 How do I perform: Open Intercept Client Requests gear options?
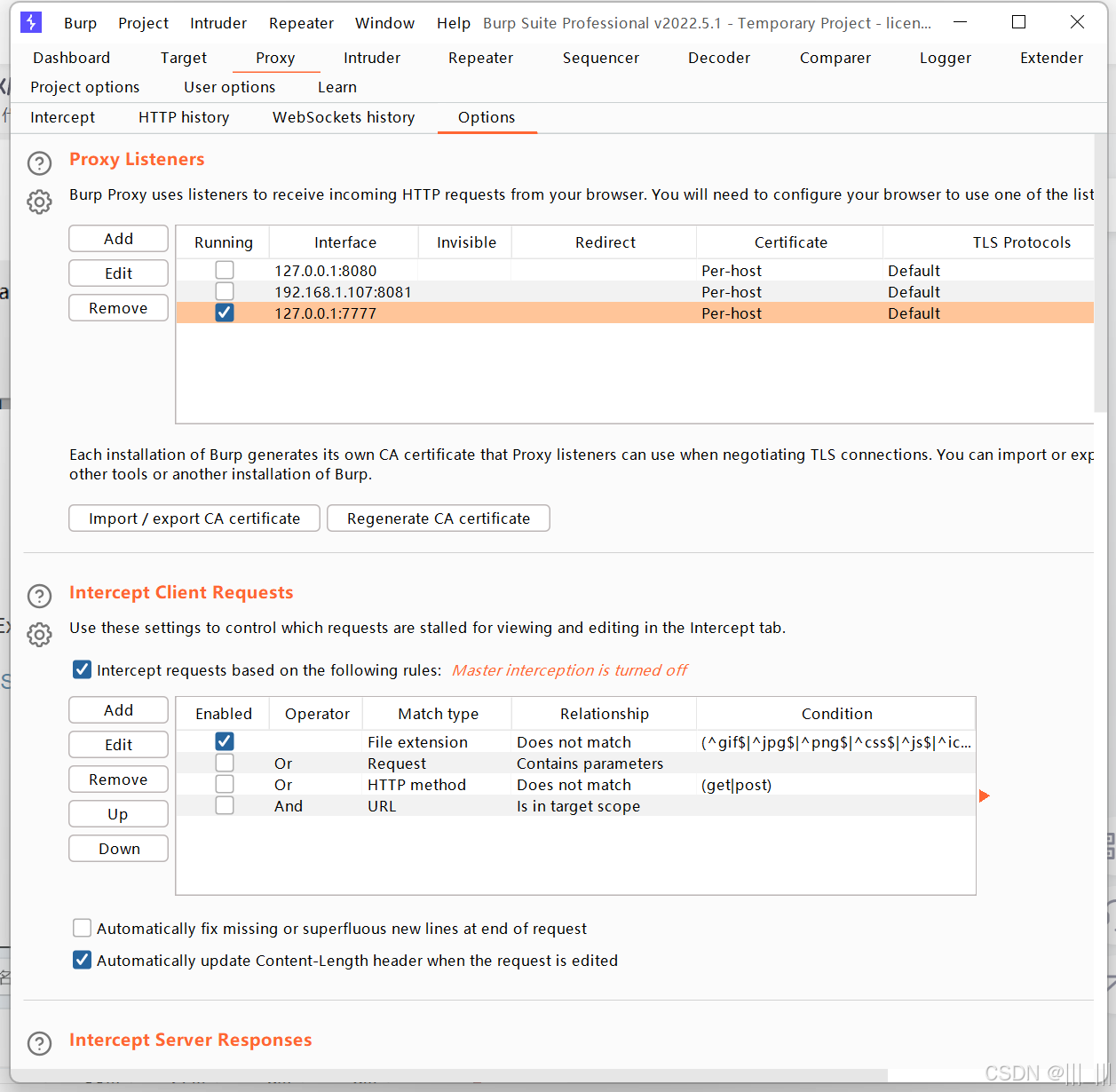pyautogui.click(x=39, y=635)
